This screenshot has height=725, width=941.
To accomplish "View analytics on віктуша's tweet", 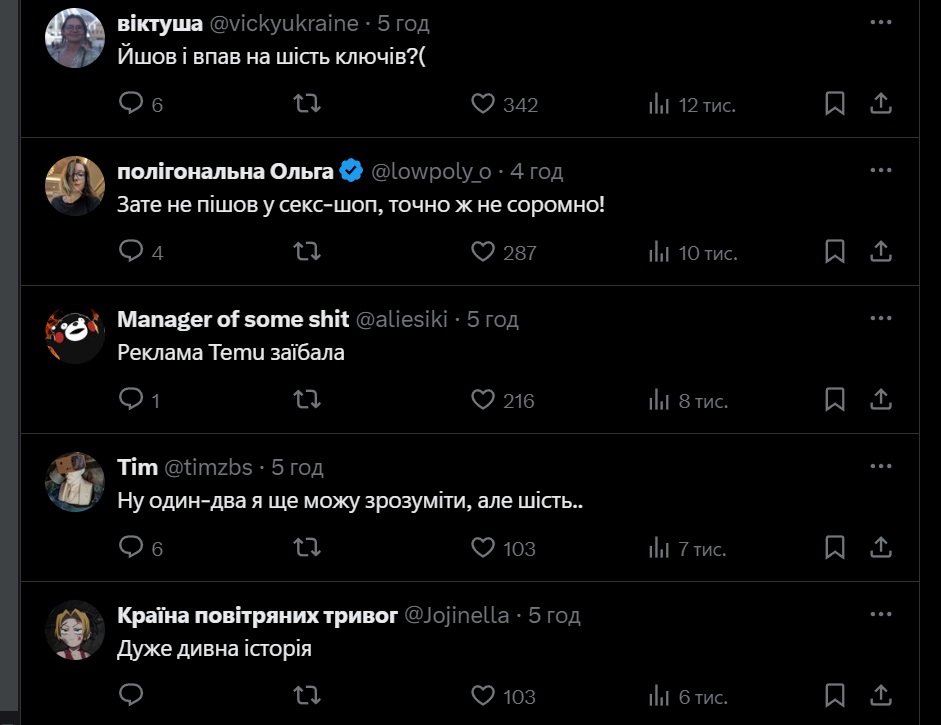I will (x=659, y=104).
